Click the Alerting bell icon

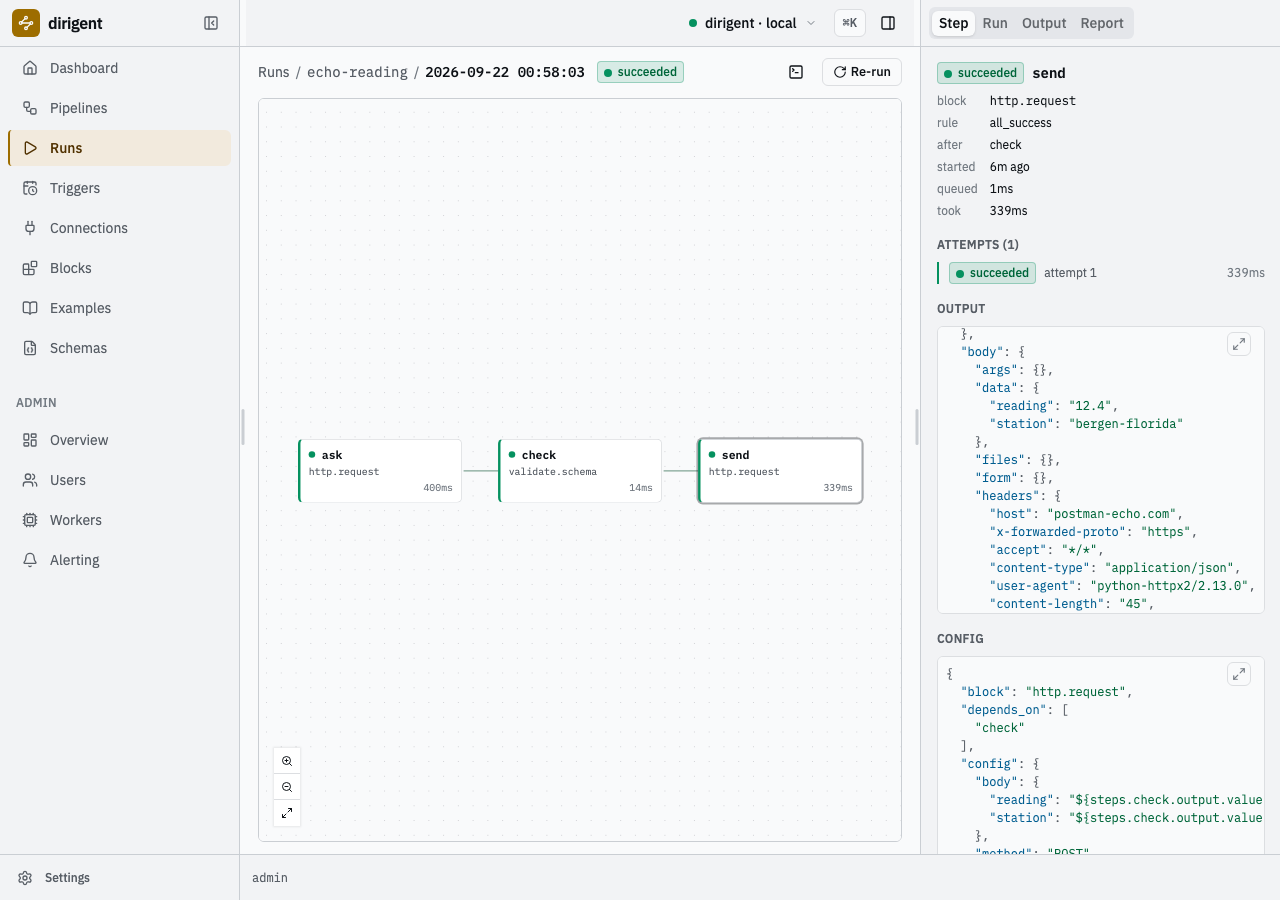(30, 560)
